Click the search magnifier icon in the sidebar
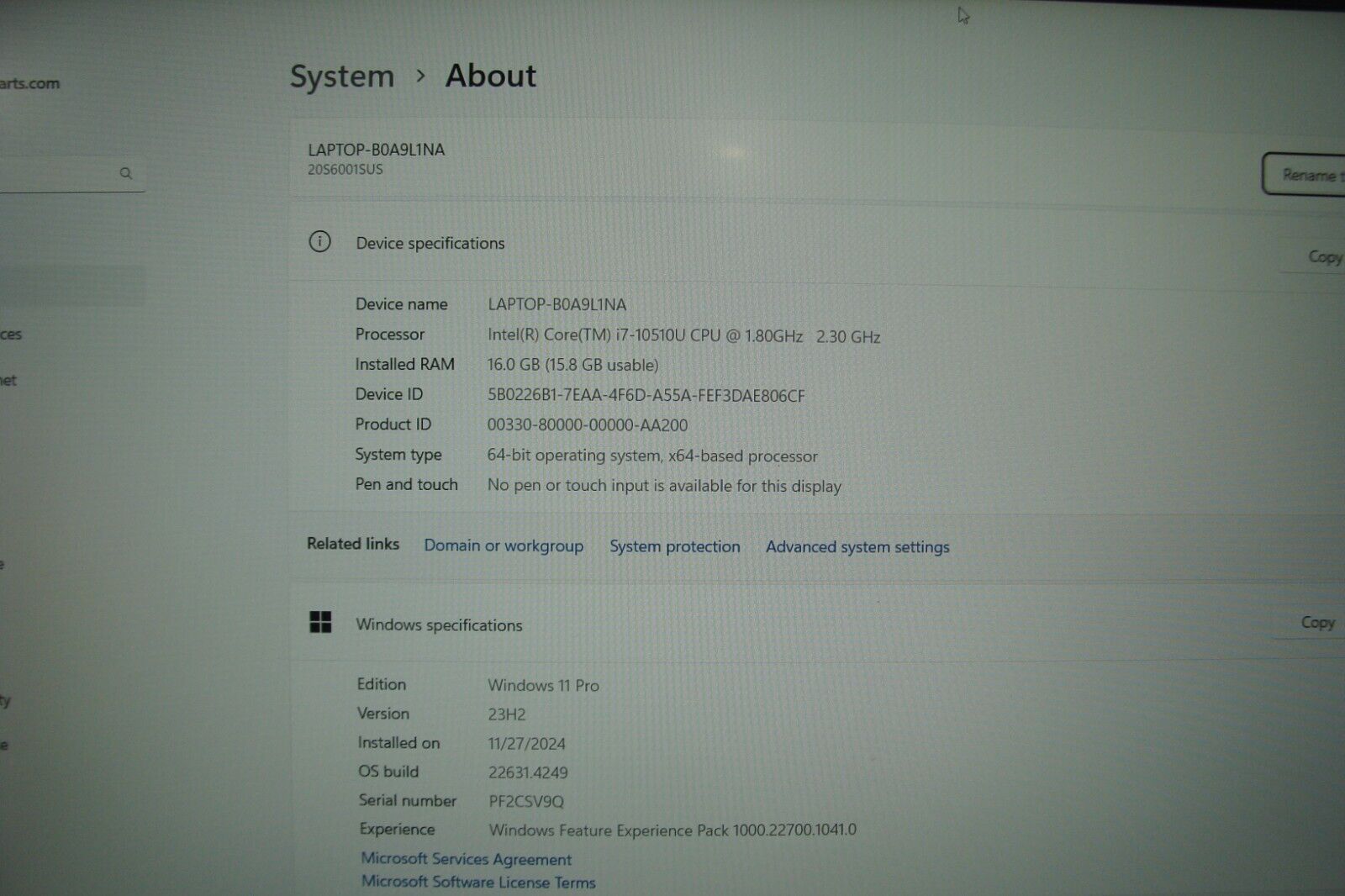1345x896 pixels. (x=126, y=173)
